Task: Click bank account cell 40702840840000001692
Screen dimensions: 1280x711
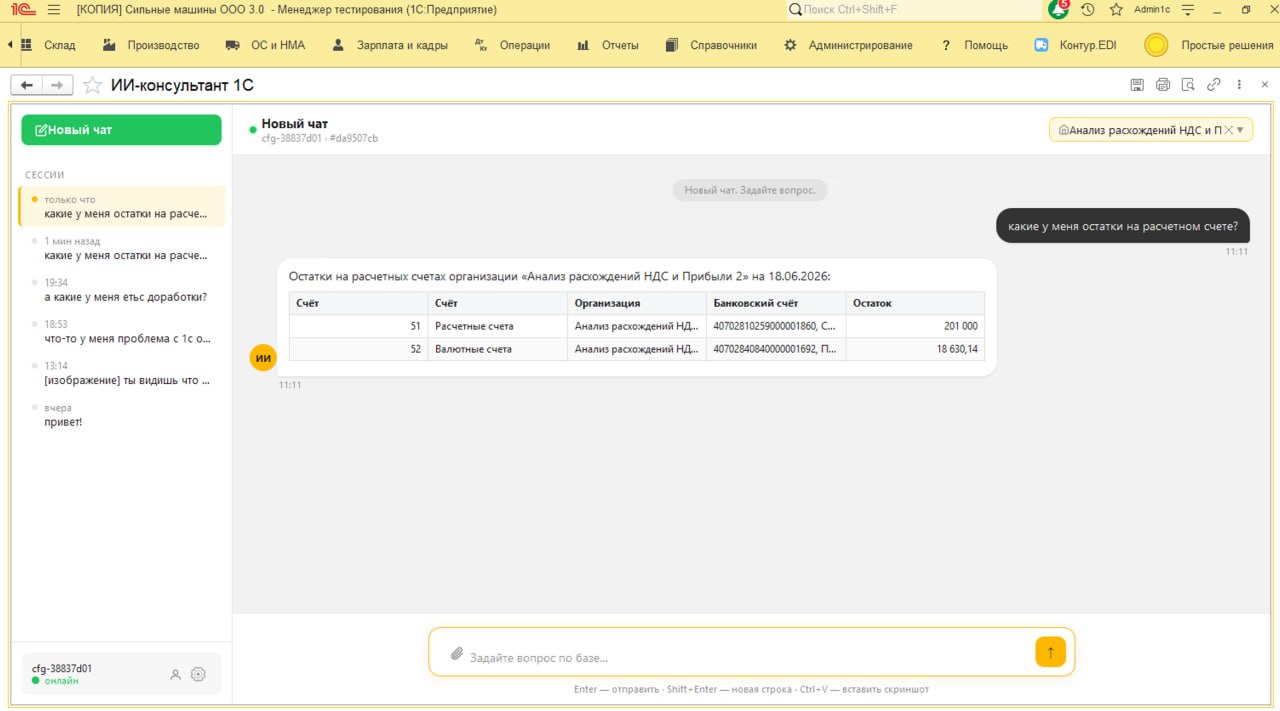Action: tap(776, 349)
